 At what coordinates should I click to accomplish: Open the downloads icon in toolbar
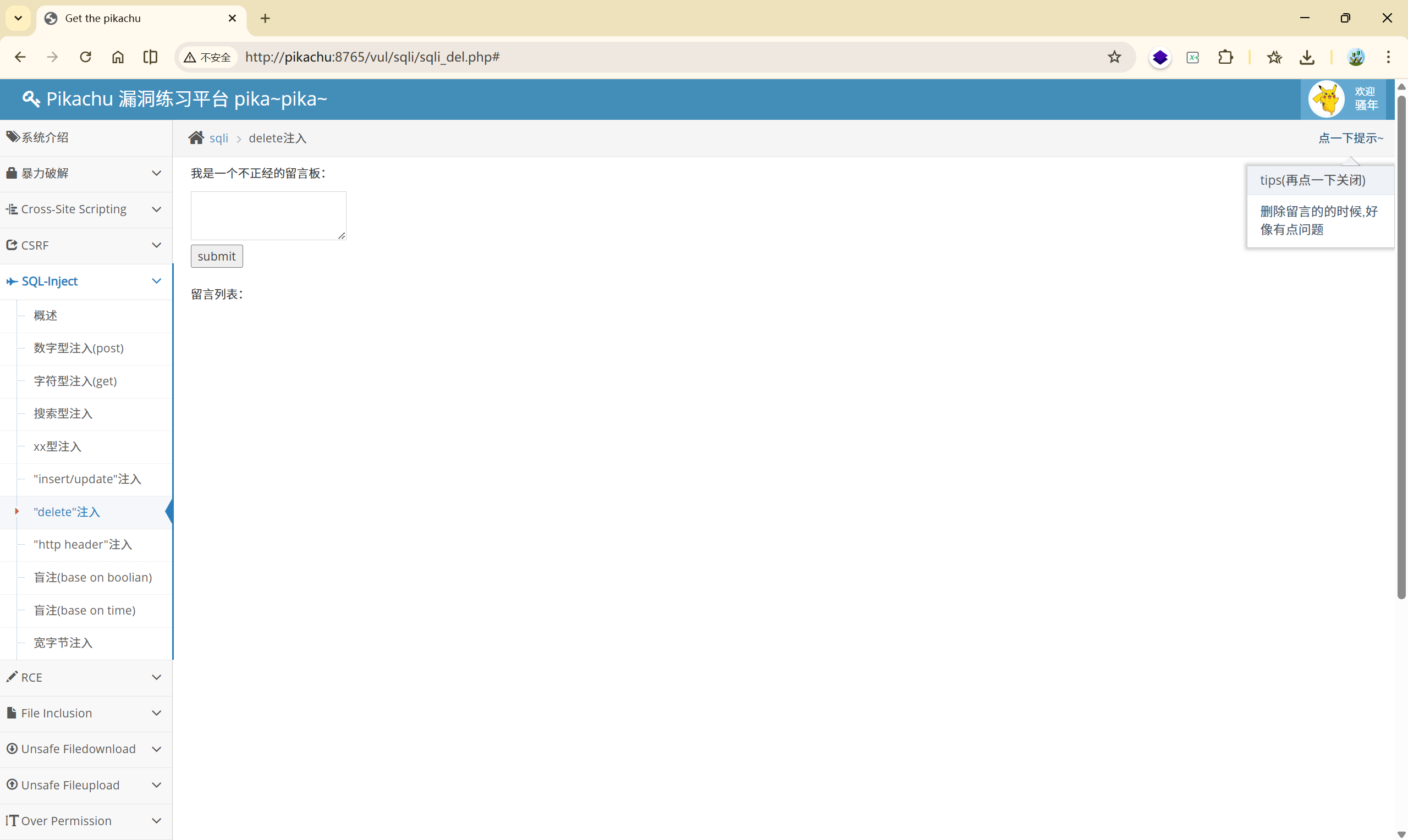pyautogui.click(x=1307, y=57)
